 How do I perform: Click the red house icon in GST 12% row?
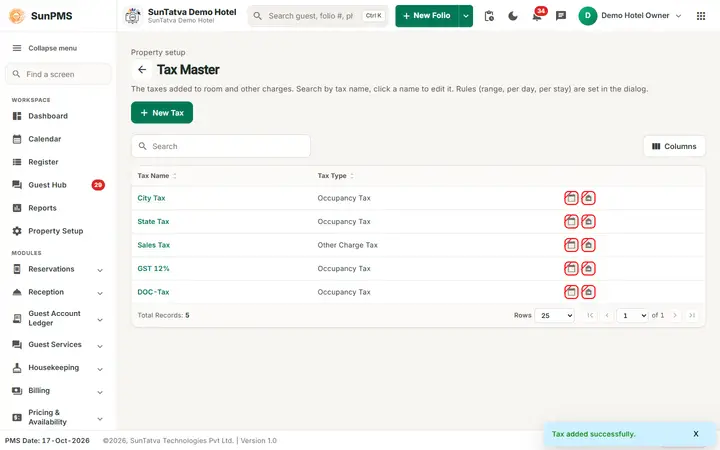click(588, 269)
